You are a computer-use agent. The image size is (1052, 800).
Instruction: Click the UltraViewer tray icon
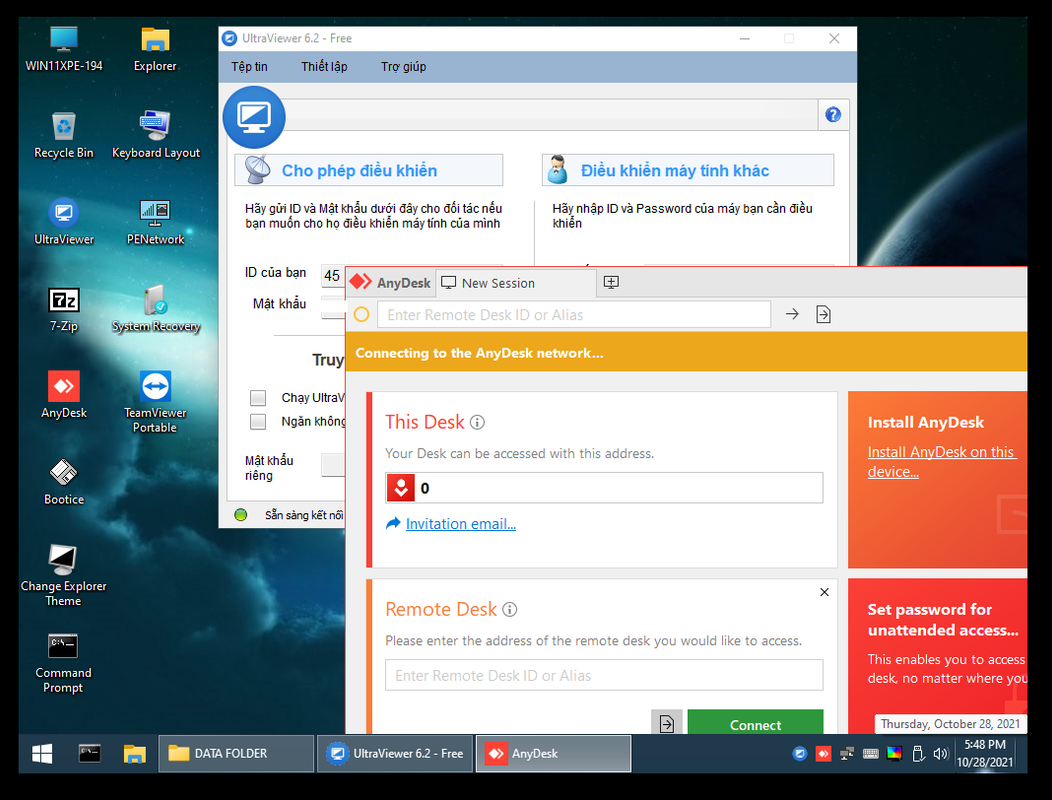(x=800, y=754)
